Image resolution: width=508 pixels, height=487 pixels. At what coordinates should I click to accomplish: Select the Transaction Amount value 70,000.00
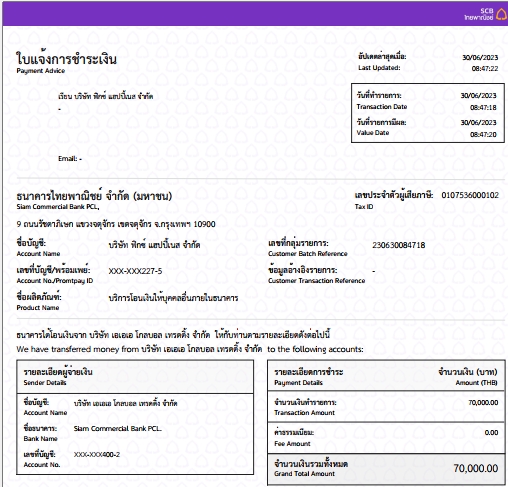[483, 402]
